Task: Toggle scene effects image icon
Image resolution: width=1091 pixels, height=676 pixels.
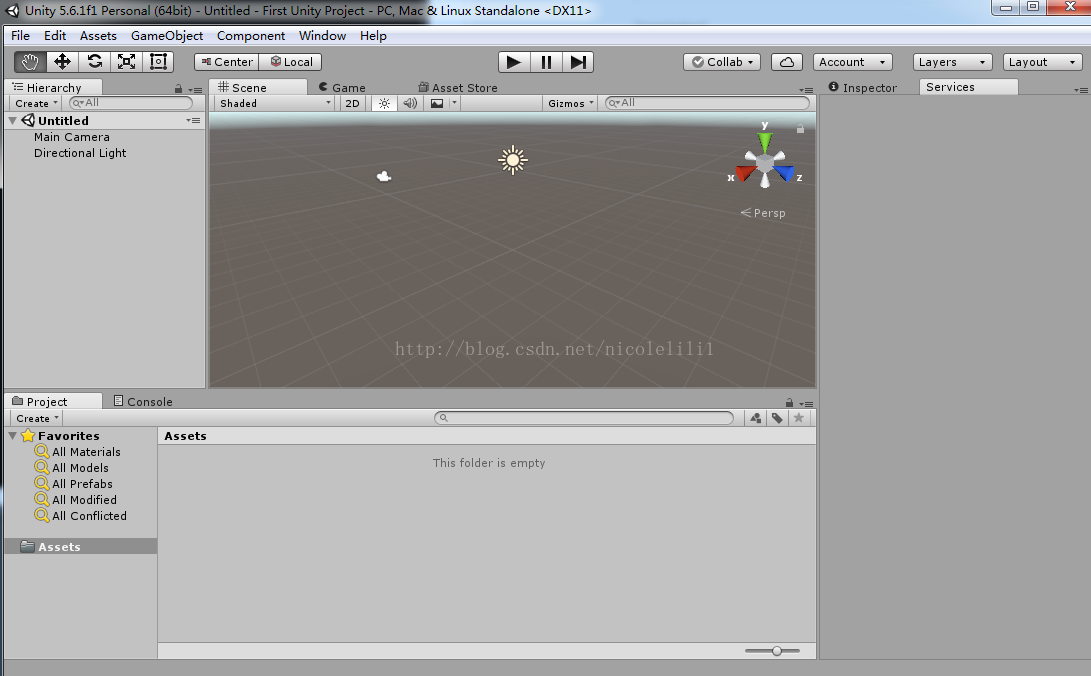Action: coord(437,103)
